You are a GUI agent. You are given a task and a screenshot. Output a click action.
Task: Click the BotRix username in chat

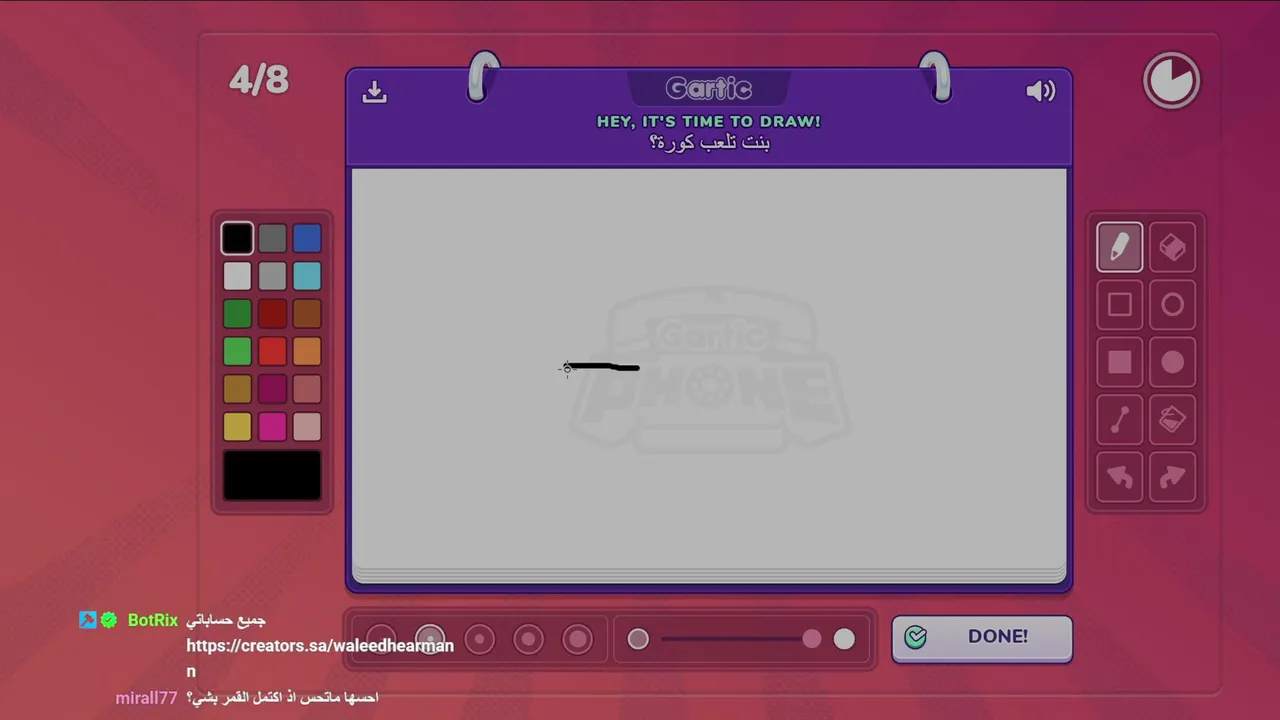pos(152,620)
